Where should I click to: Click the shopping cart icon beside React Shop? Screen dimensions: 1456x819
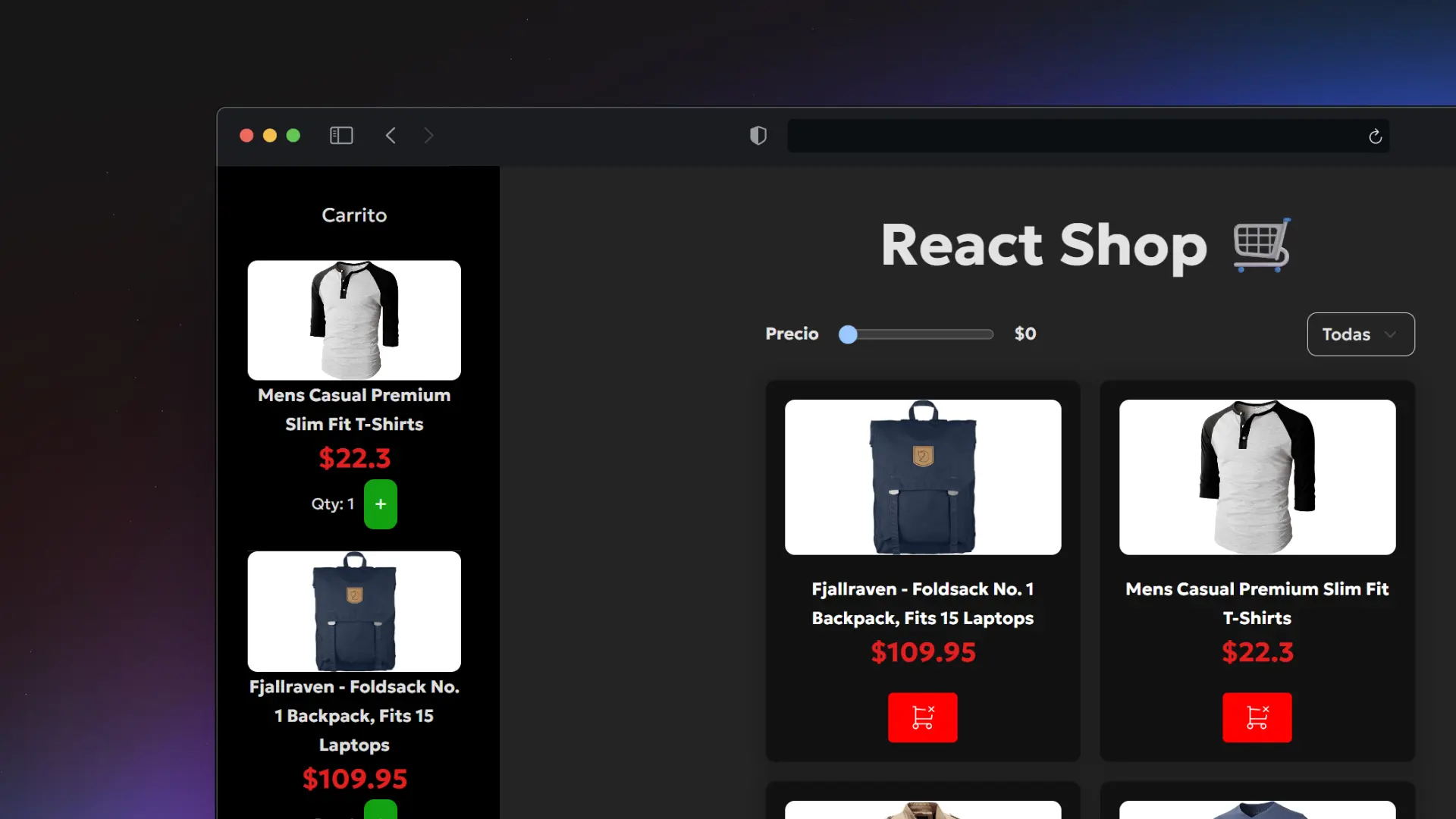pos(1262,245)
